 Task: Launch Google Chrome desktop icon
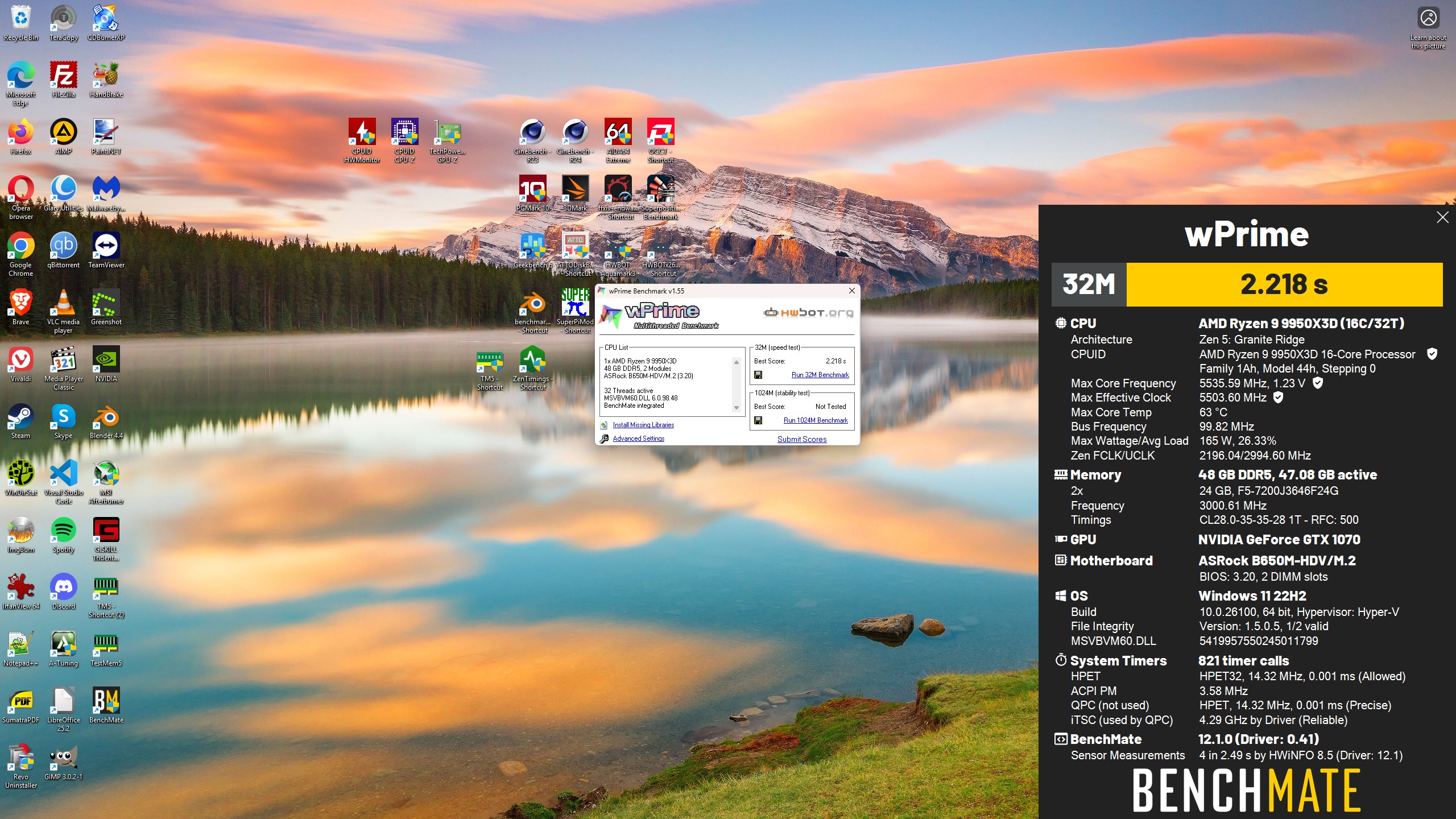pos(21,254)
